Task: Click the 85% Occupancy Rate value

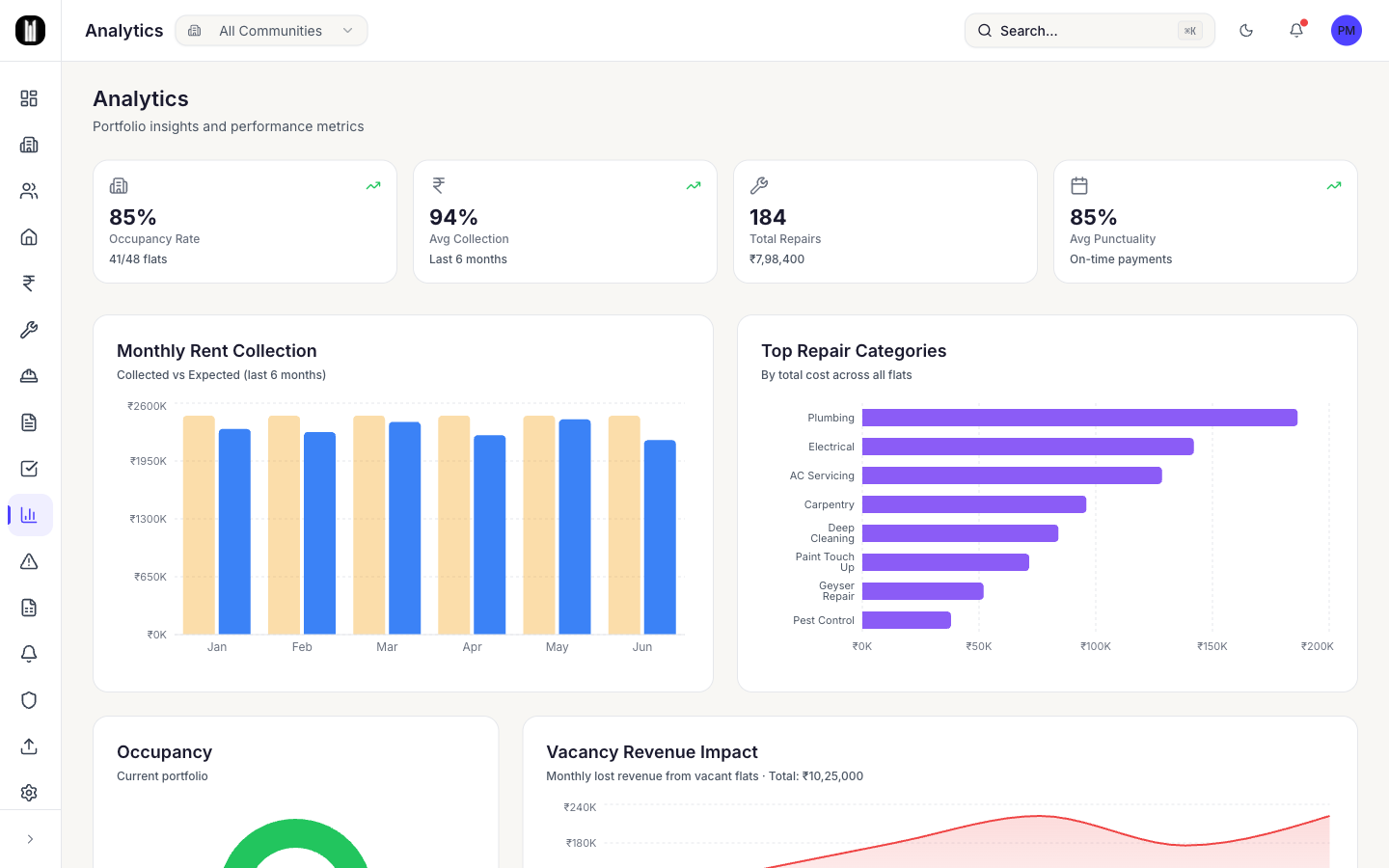Action: pos(133,217)
